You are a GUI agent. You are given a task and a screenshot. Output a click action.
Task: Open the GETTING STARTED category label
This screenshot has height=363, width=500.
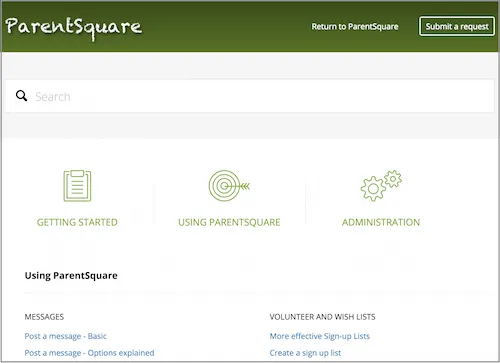coord(77,222)
